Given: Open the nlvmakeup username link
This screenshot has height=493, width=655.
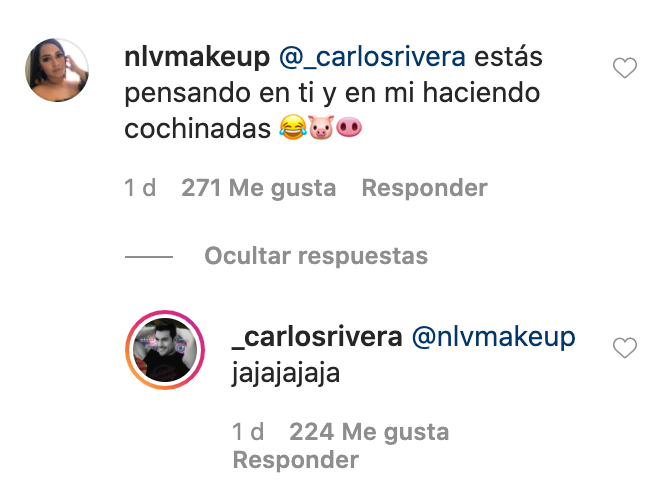Looking at the screenshot, I should coord(197,57).
